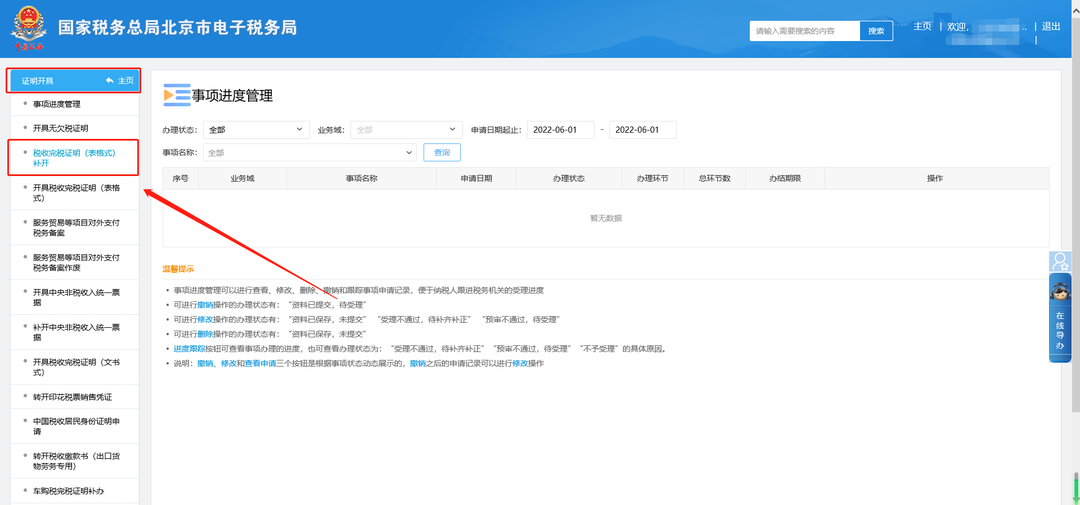Image resolution: width=1080 pixels, height=505 pixels.
Task: Click the 总环节数 column header
Action: [x=714, y=178]
